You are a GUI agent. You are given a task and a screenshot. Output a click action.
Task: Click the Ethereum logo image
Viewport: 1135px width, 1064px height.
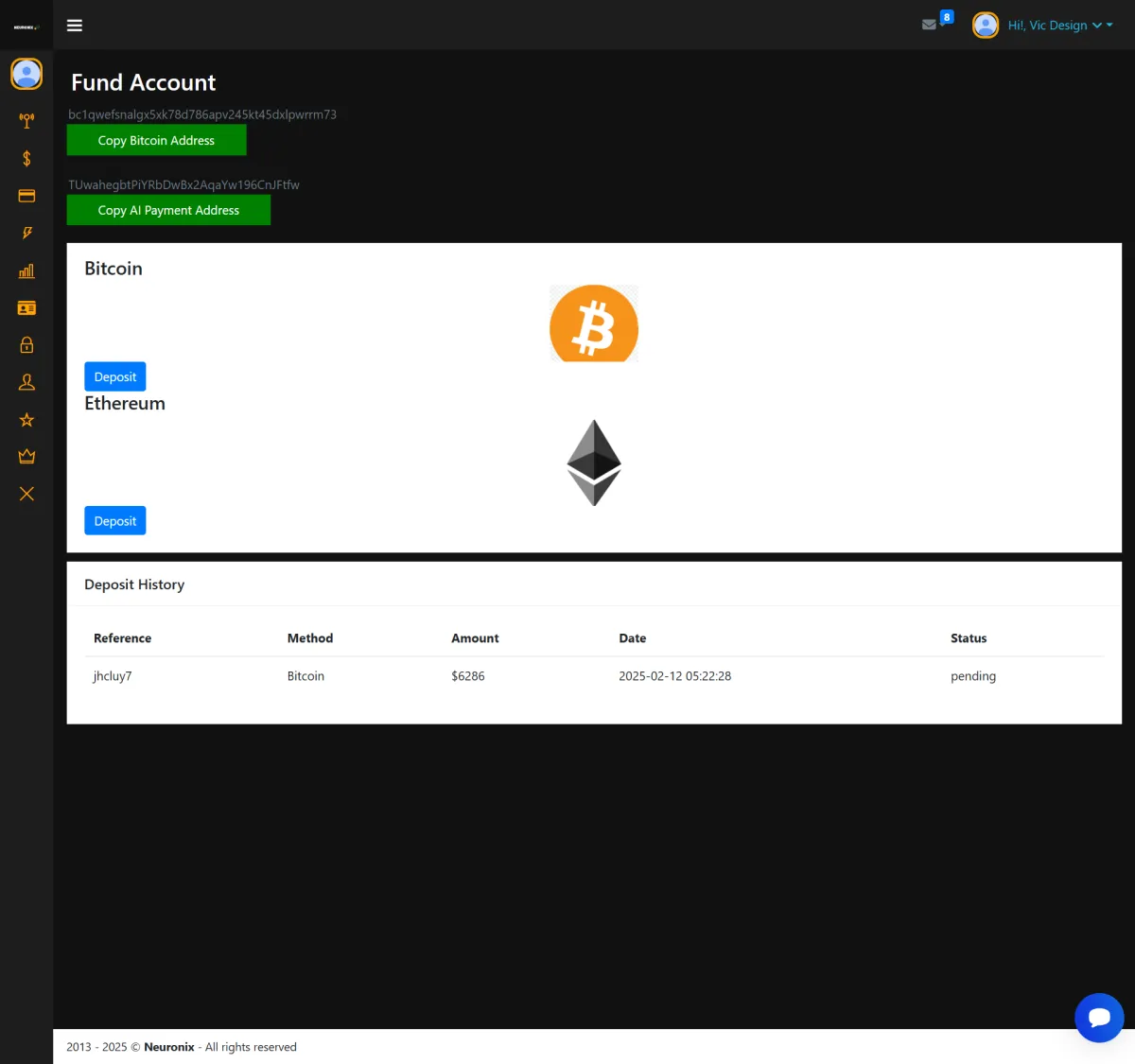594,462
